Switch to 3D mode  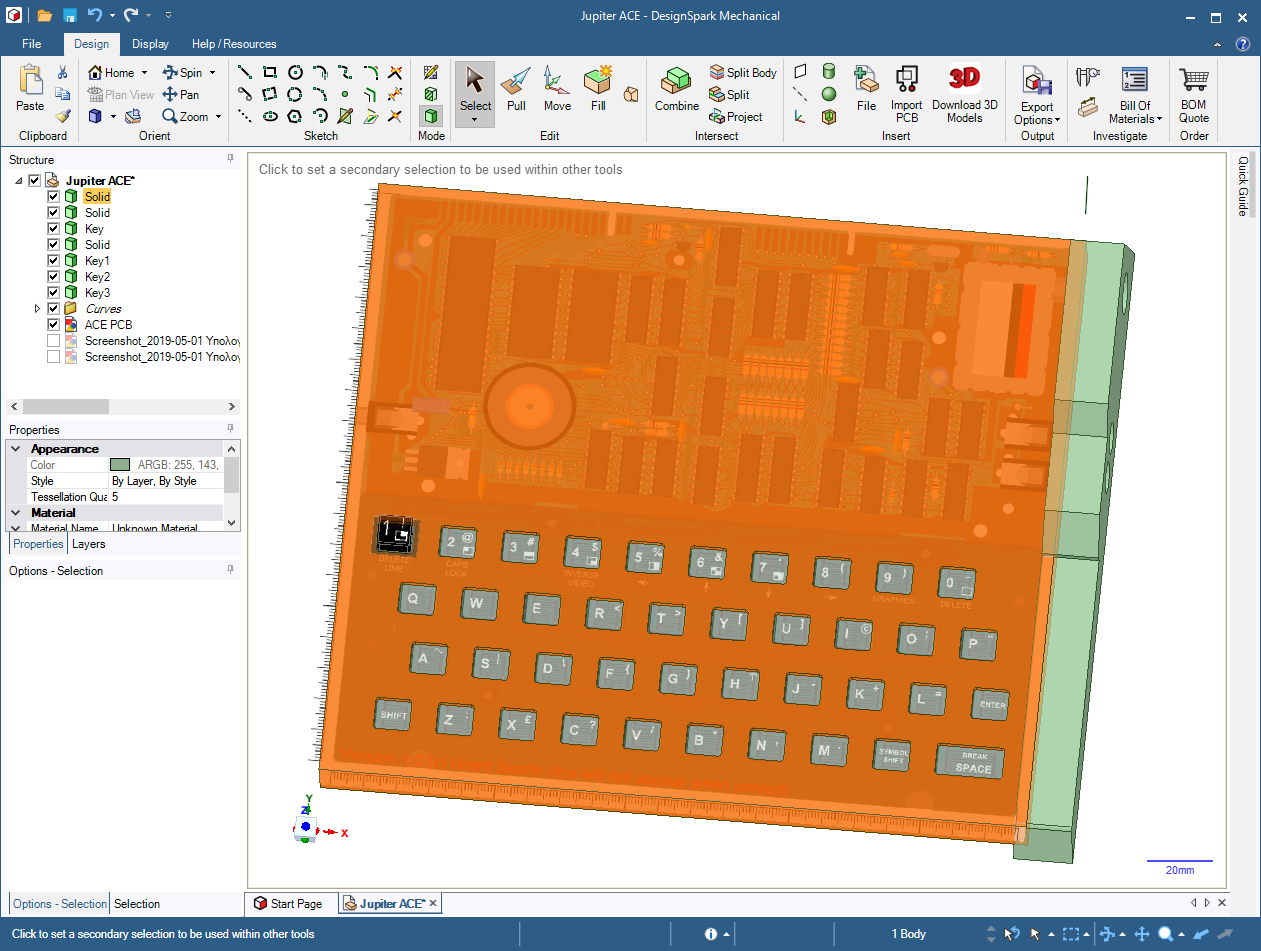click(431, 116)
